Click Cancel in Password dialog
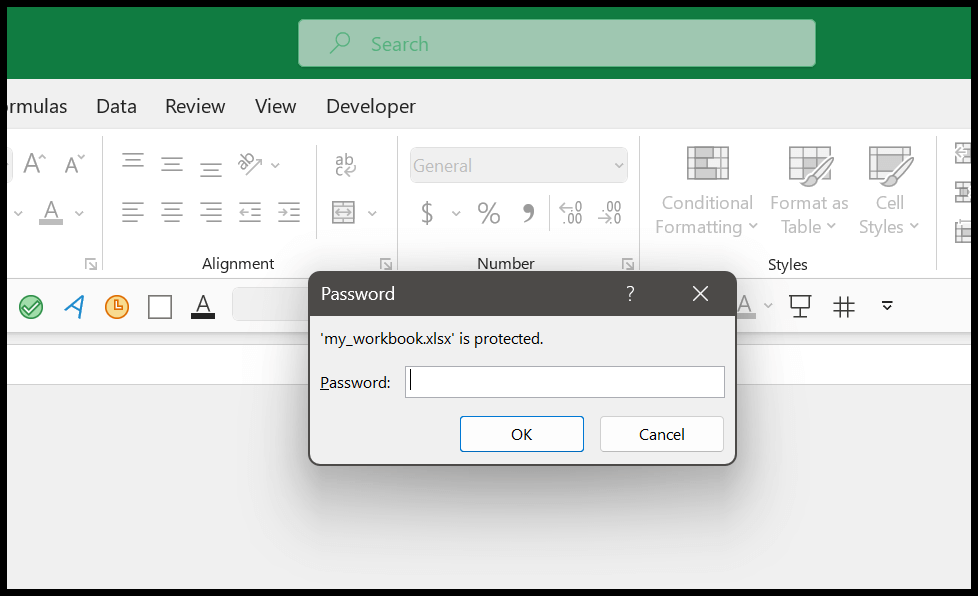This screenshot has height=596, width=978. pyautogui.click(x=662, y=434)
